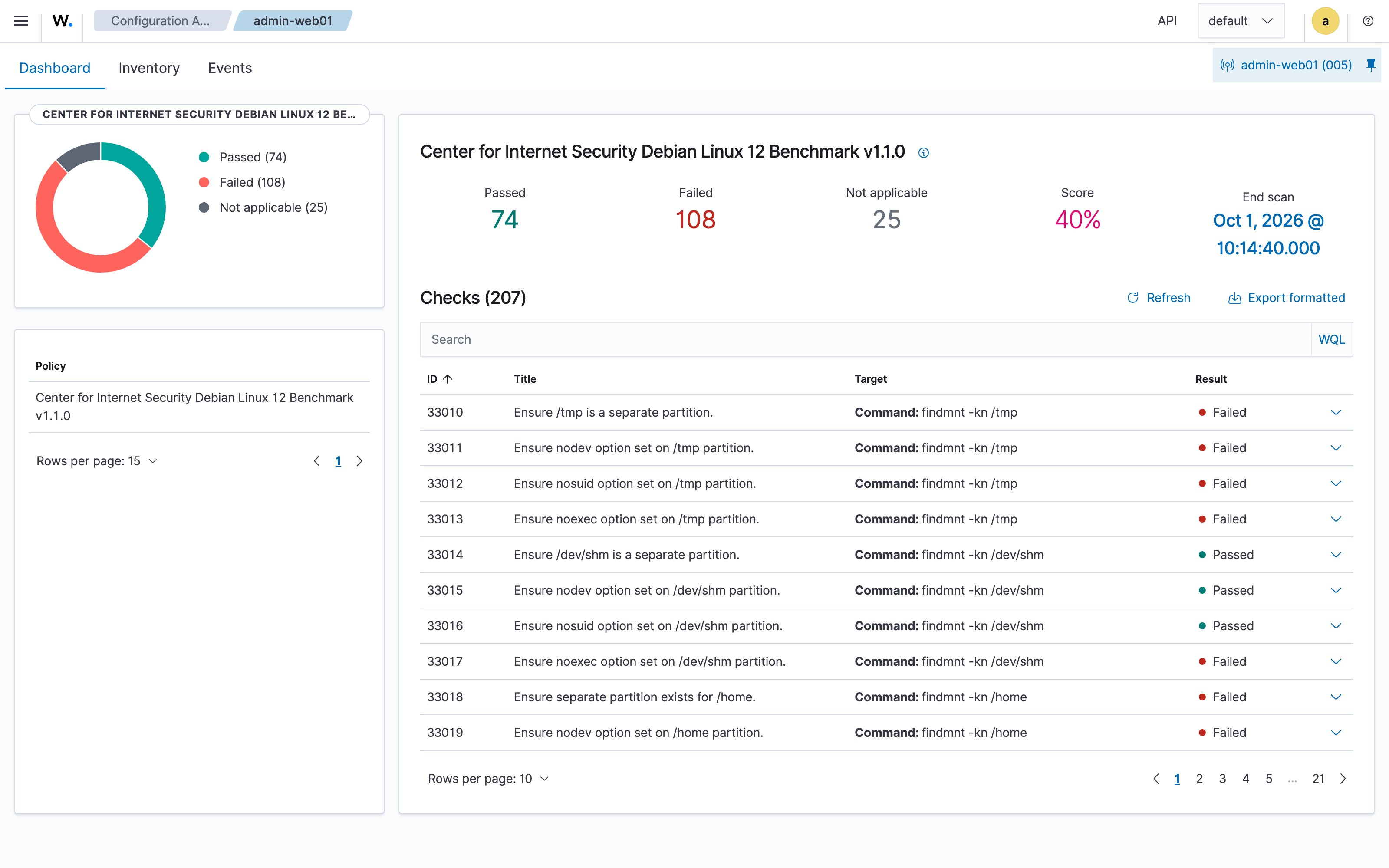The width and height of the screenshot is (1389, 868).
Task: Click Passed count 74 stat
Action: (x=504, y=219)
